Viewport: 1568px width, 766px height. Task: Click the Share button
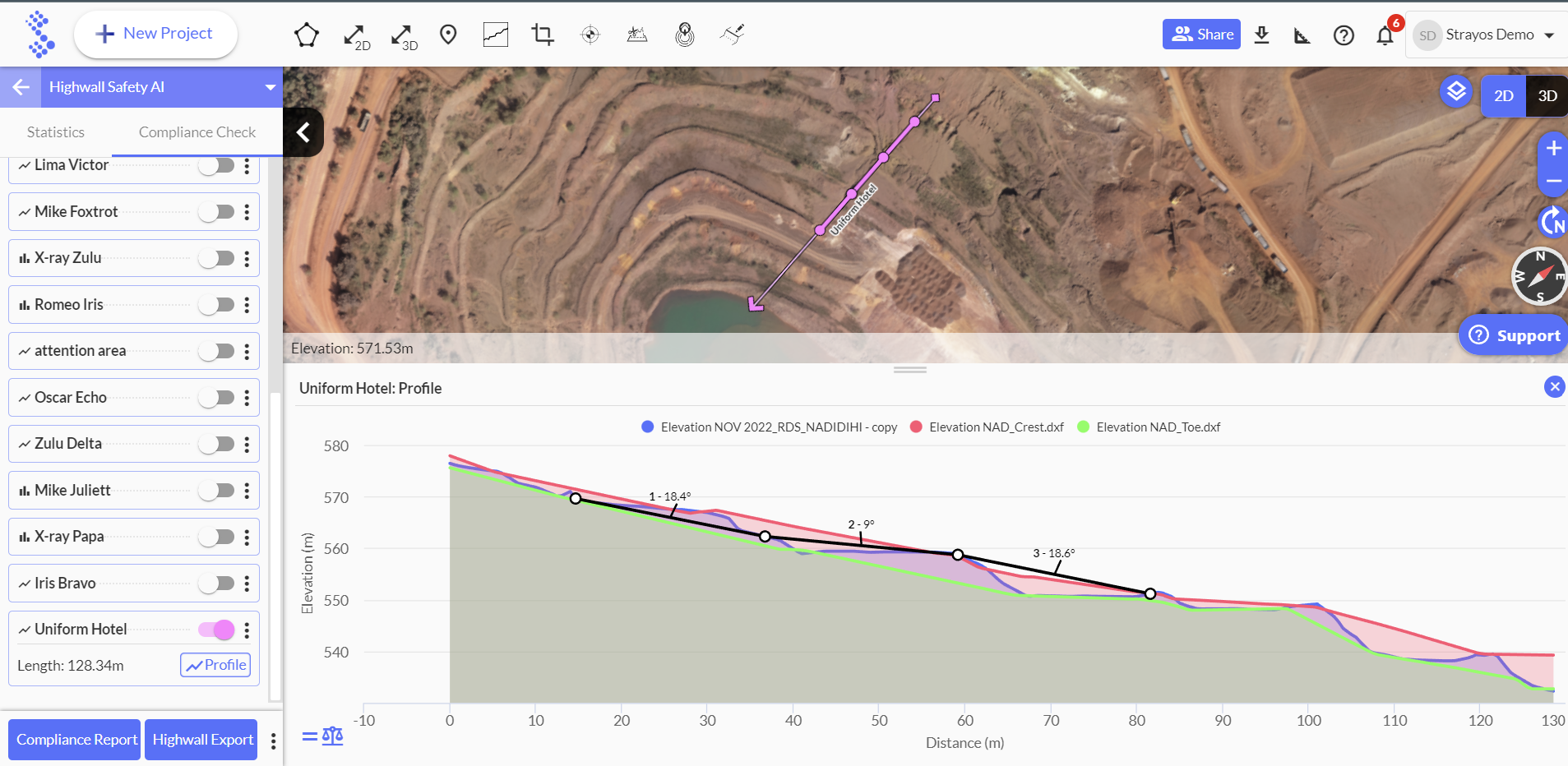1200,35
